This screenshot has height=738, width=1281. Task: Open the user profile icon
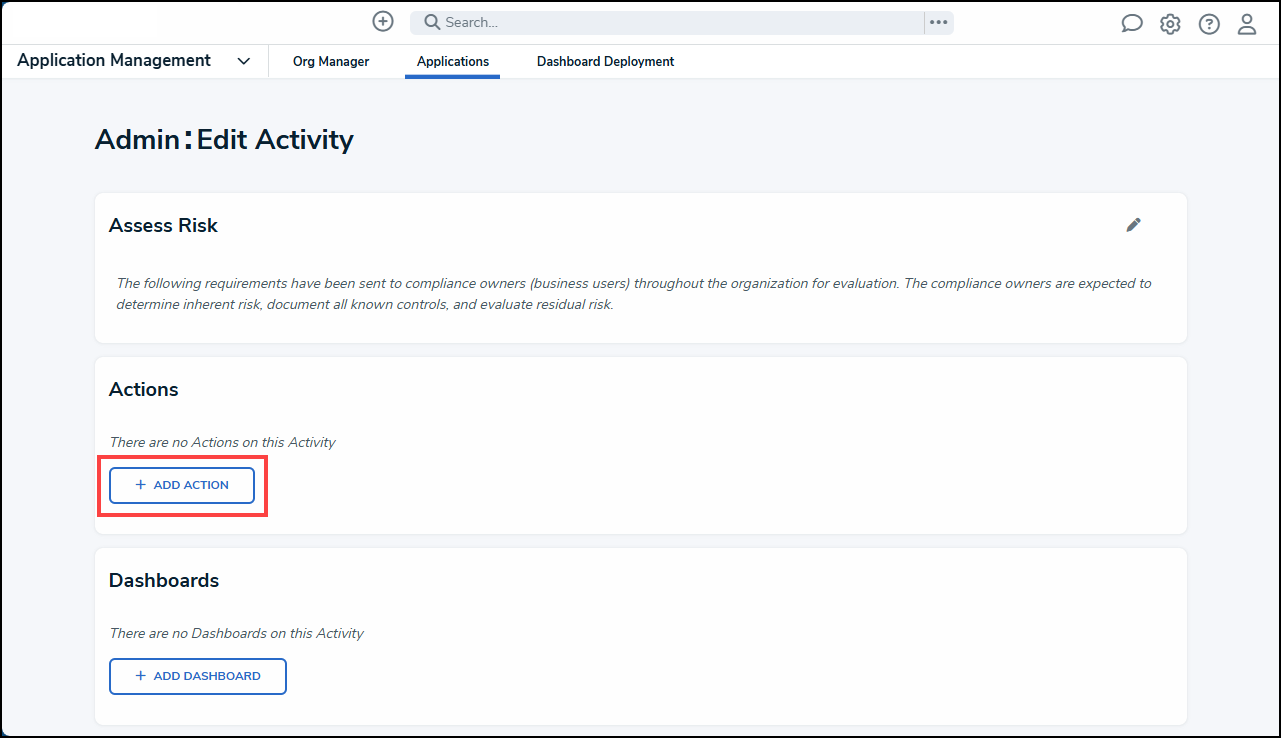[1247, 24]
